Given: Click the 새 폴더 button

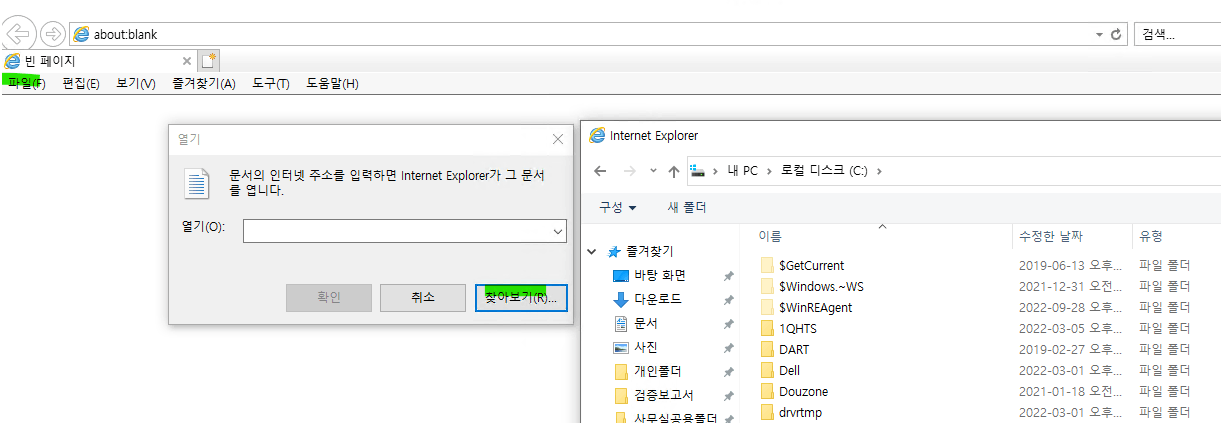Looking at the screenshot, I should coord(687,207).
